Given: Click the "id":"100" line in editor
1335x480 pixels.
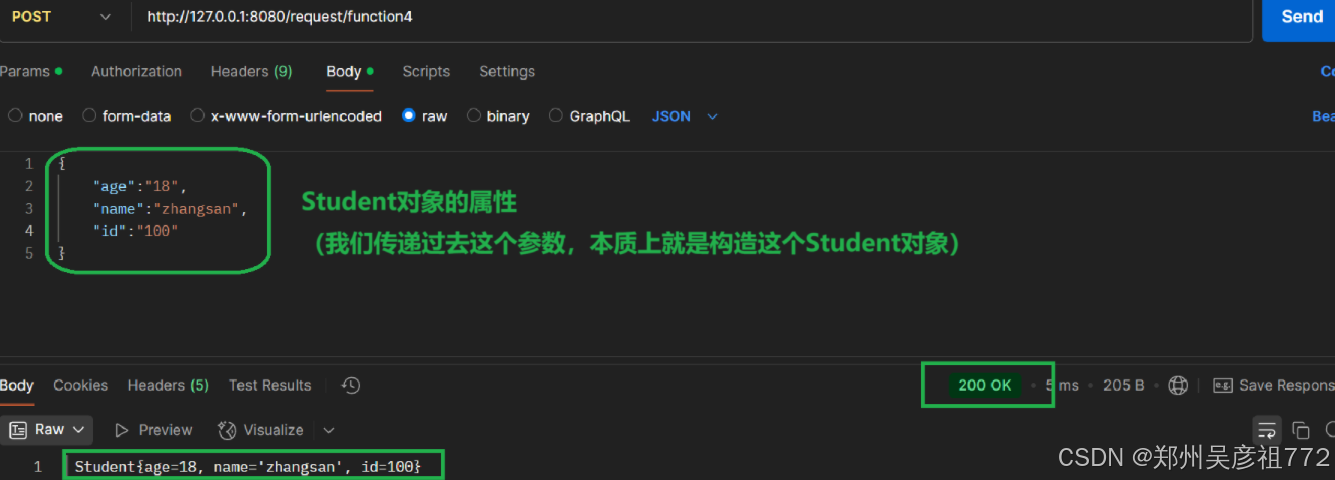Looking at the screenshot, I should click(135, 231).
